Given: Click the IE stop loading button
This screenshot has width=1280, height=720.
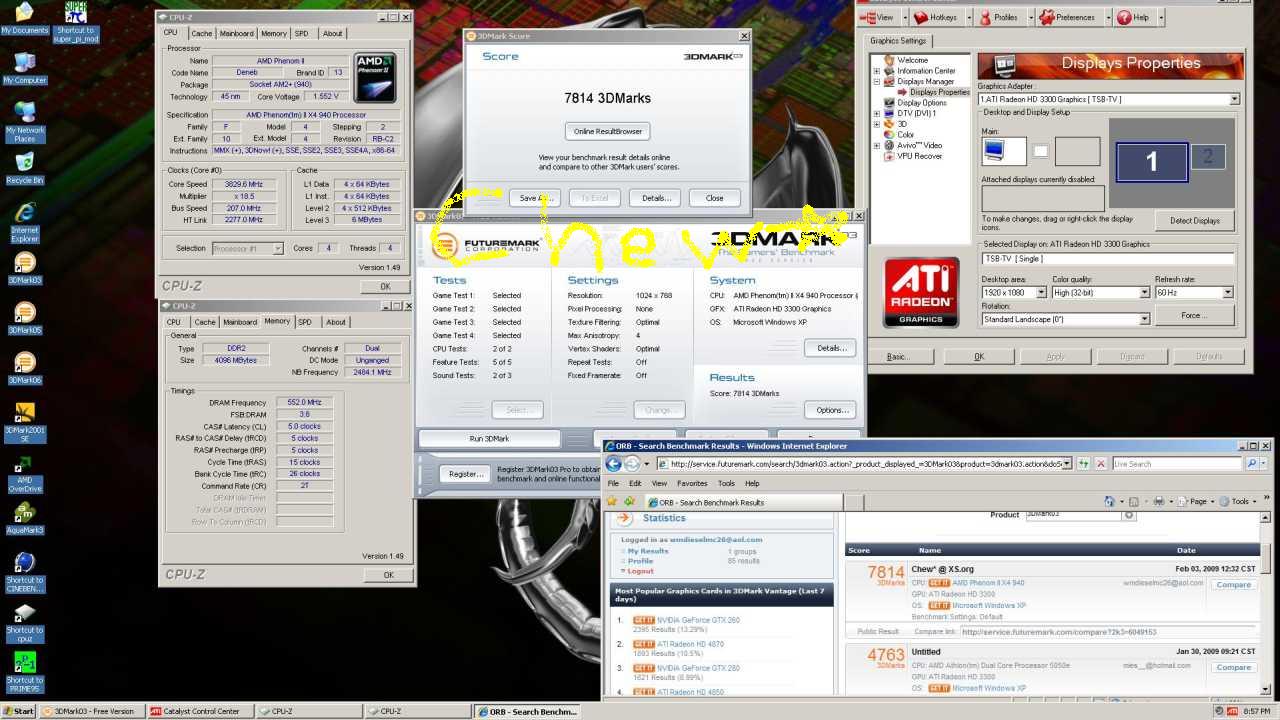Looking at the screenshot, I should pyautogui.click(x=1101, y=464).
